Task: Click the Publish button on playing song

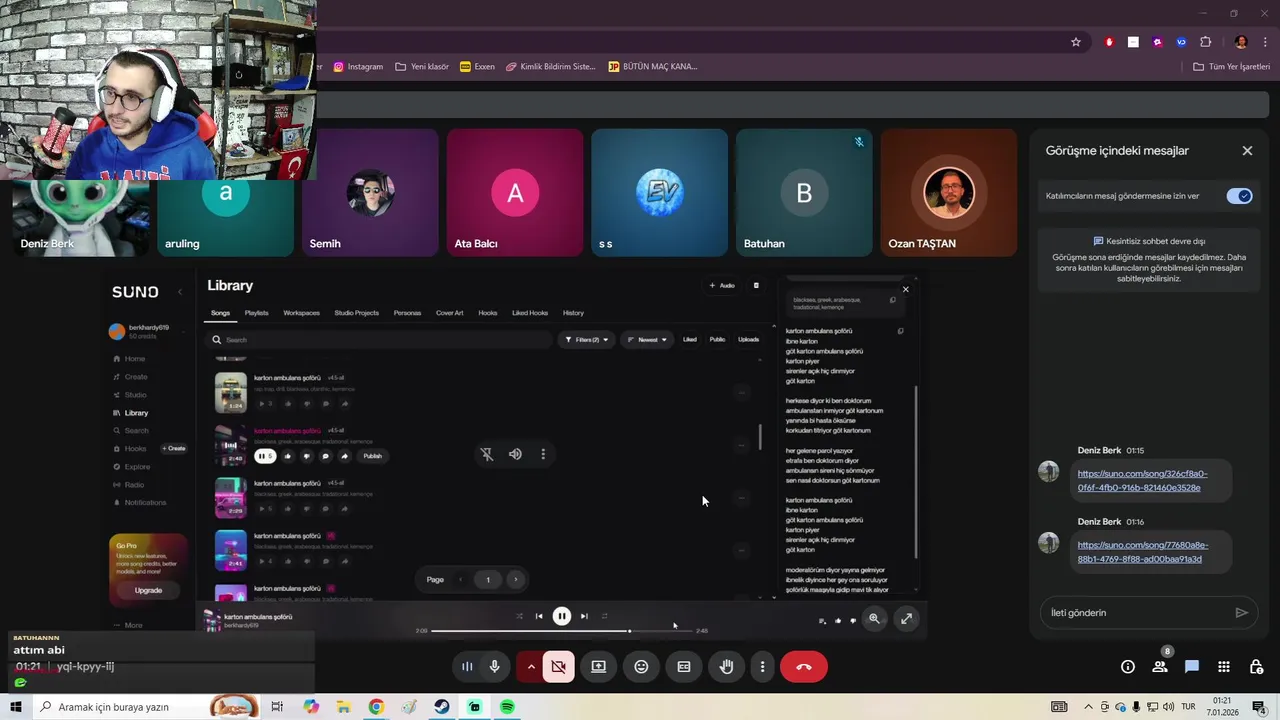Action: click(372, 456)
